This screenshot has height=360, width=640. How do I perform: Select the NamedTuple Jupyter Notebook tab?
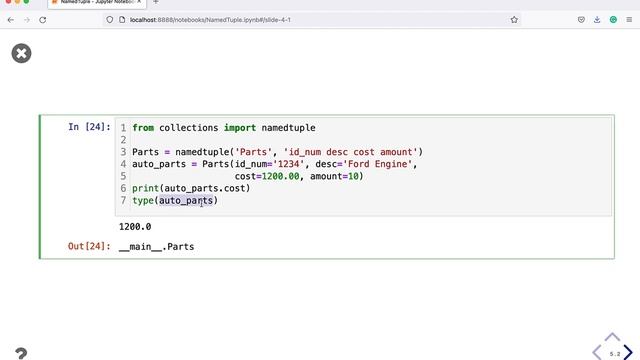pyautogui.click(x=97, y=2)
